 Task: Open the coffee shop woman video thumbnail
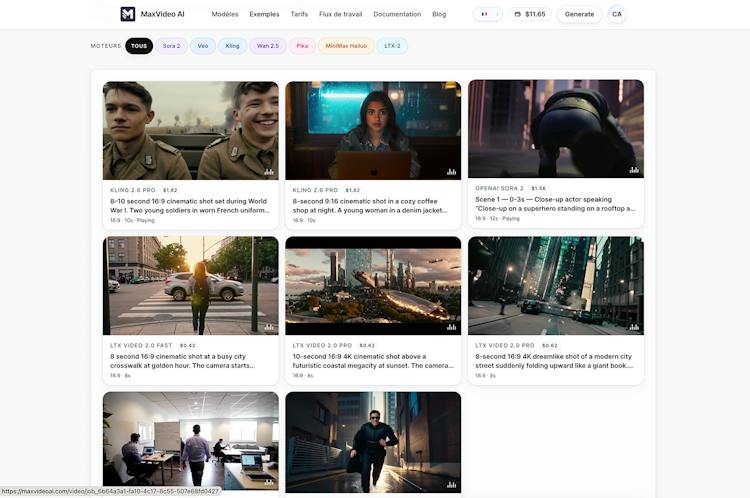373,131
